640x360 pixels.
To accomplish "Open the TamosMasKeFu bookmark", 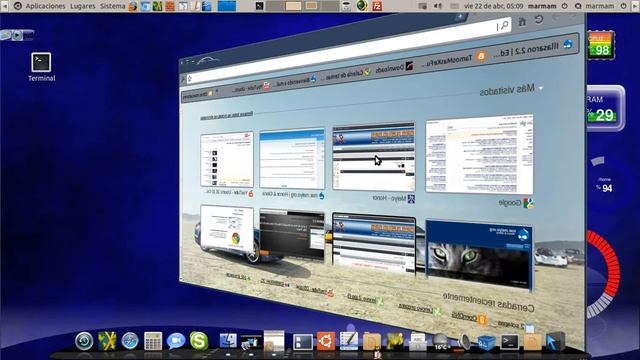I will point(453,59).
